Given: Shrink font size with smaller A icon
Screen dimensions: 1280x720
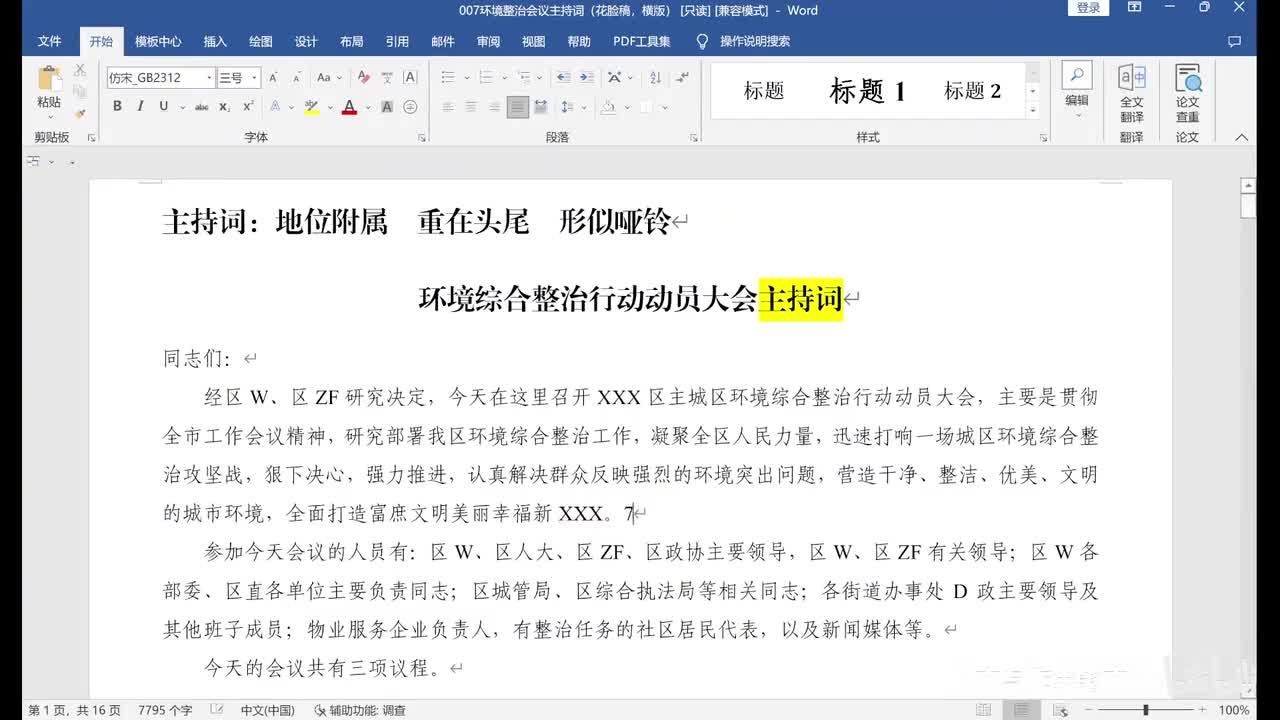Looking at the screenshot, I should point(297,77).
